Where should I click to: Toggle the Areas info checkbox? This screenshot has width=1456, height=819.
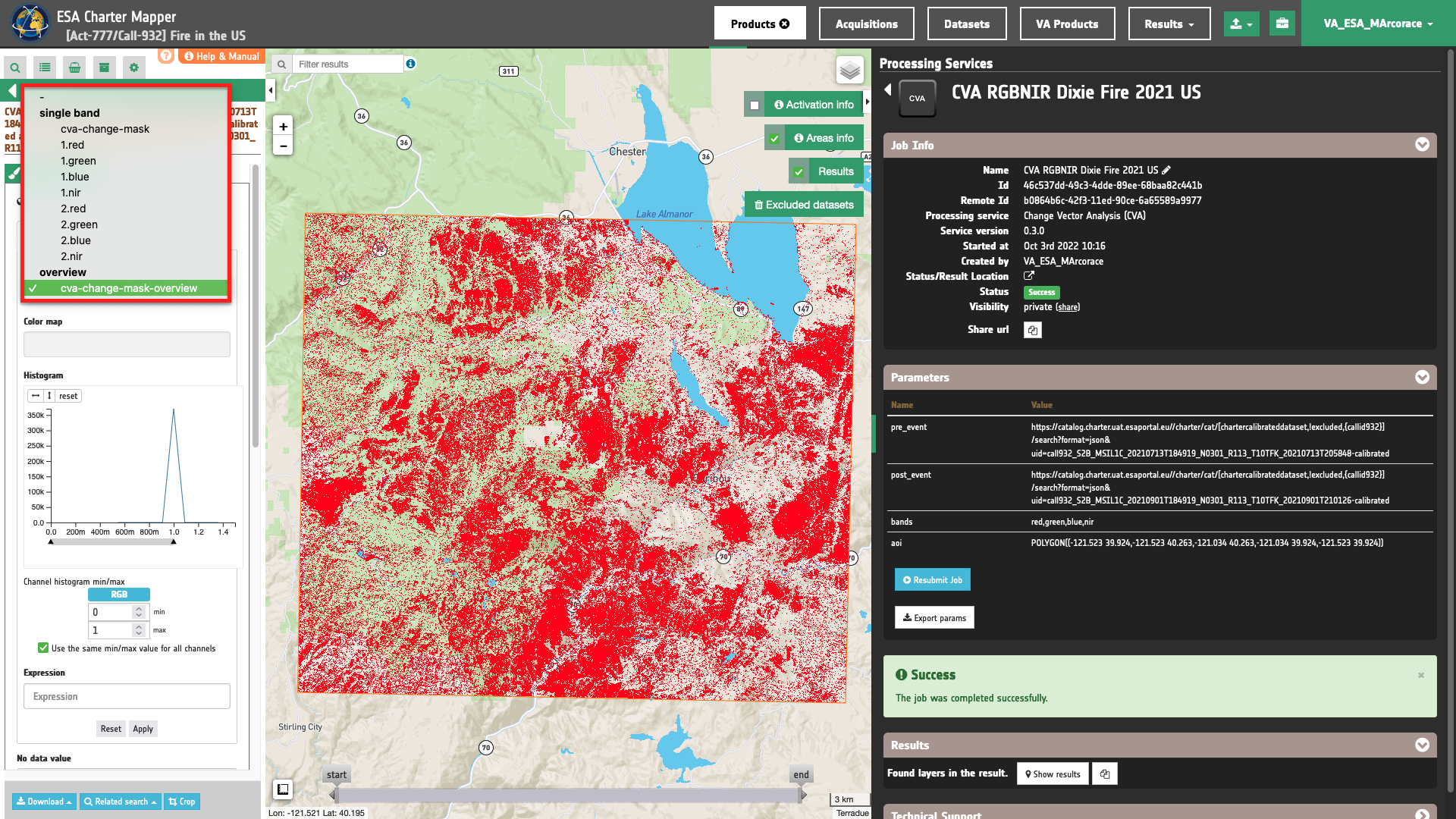click(x=774, y=139)
